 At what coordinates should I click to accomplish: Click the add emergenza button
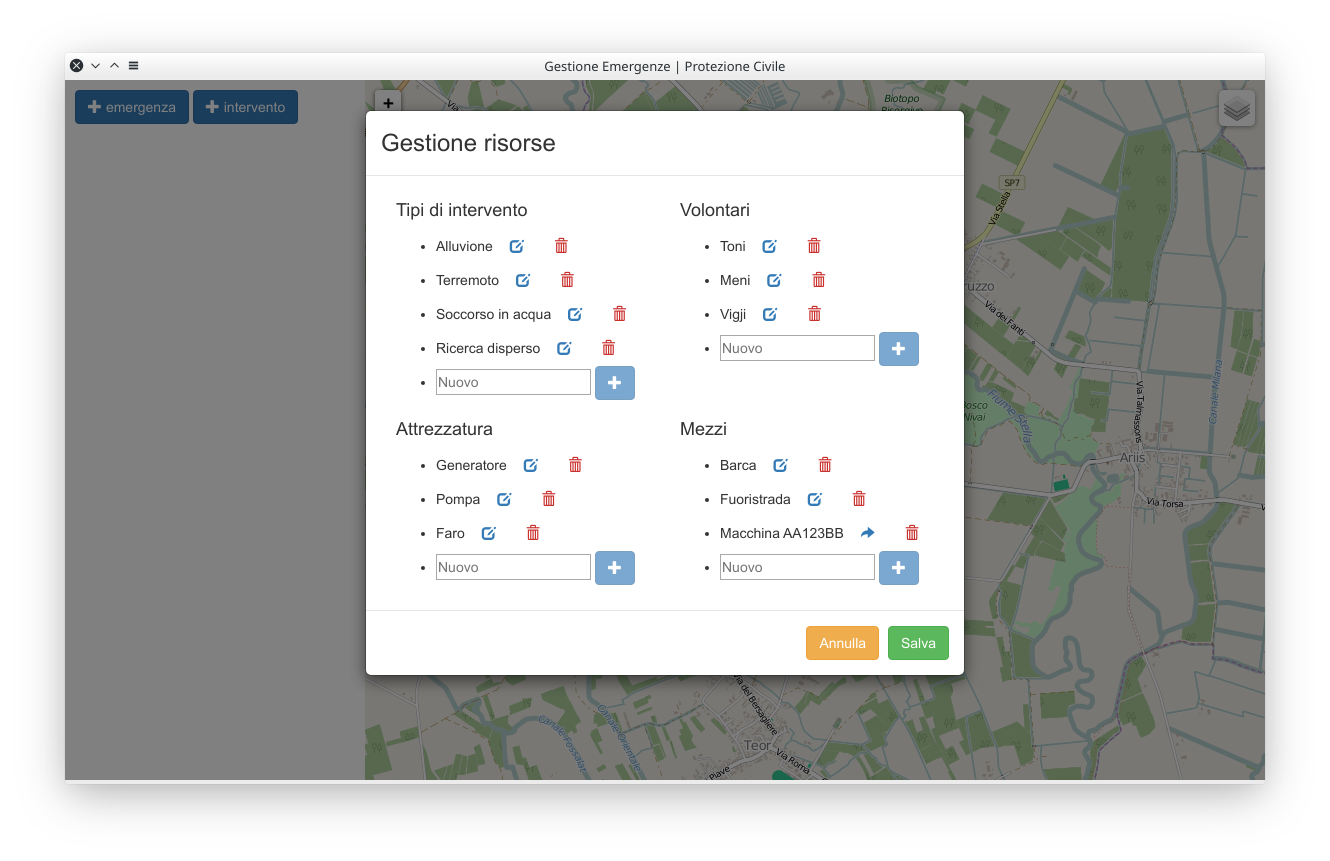pyautogui.click(x=132, y=107)
